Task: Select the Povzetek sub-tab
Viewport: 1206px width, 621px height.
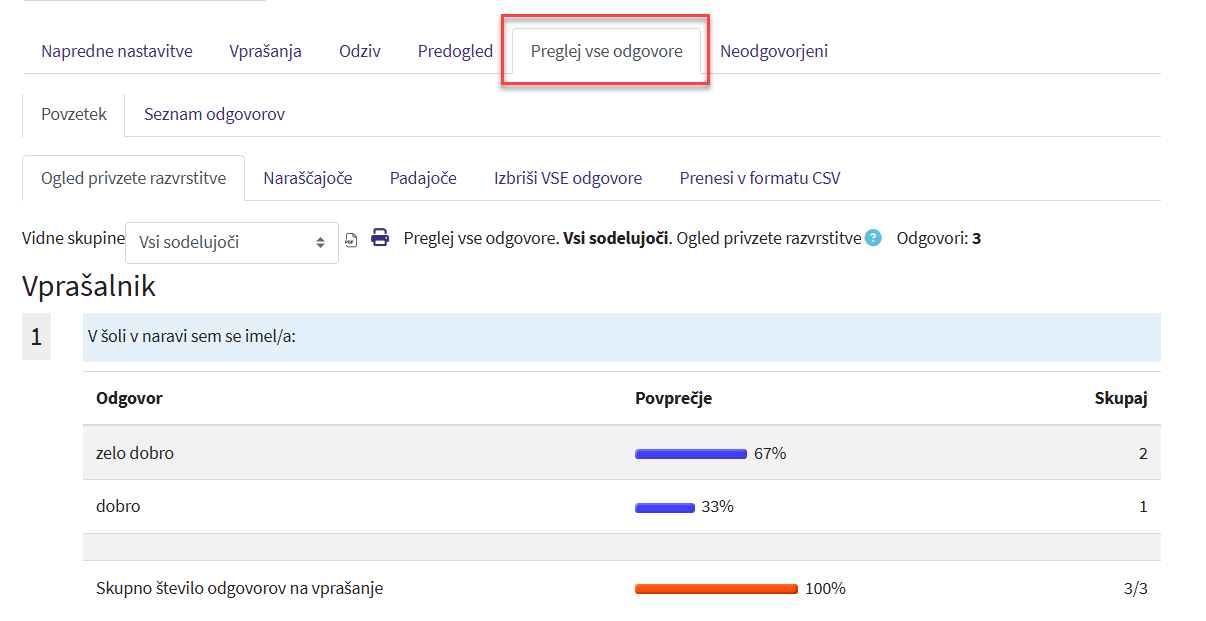Action: click(x=74, y=114)
